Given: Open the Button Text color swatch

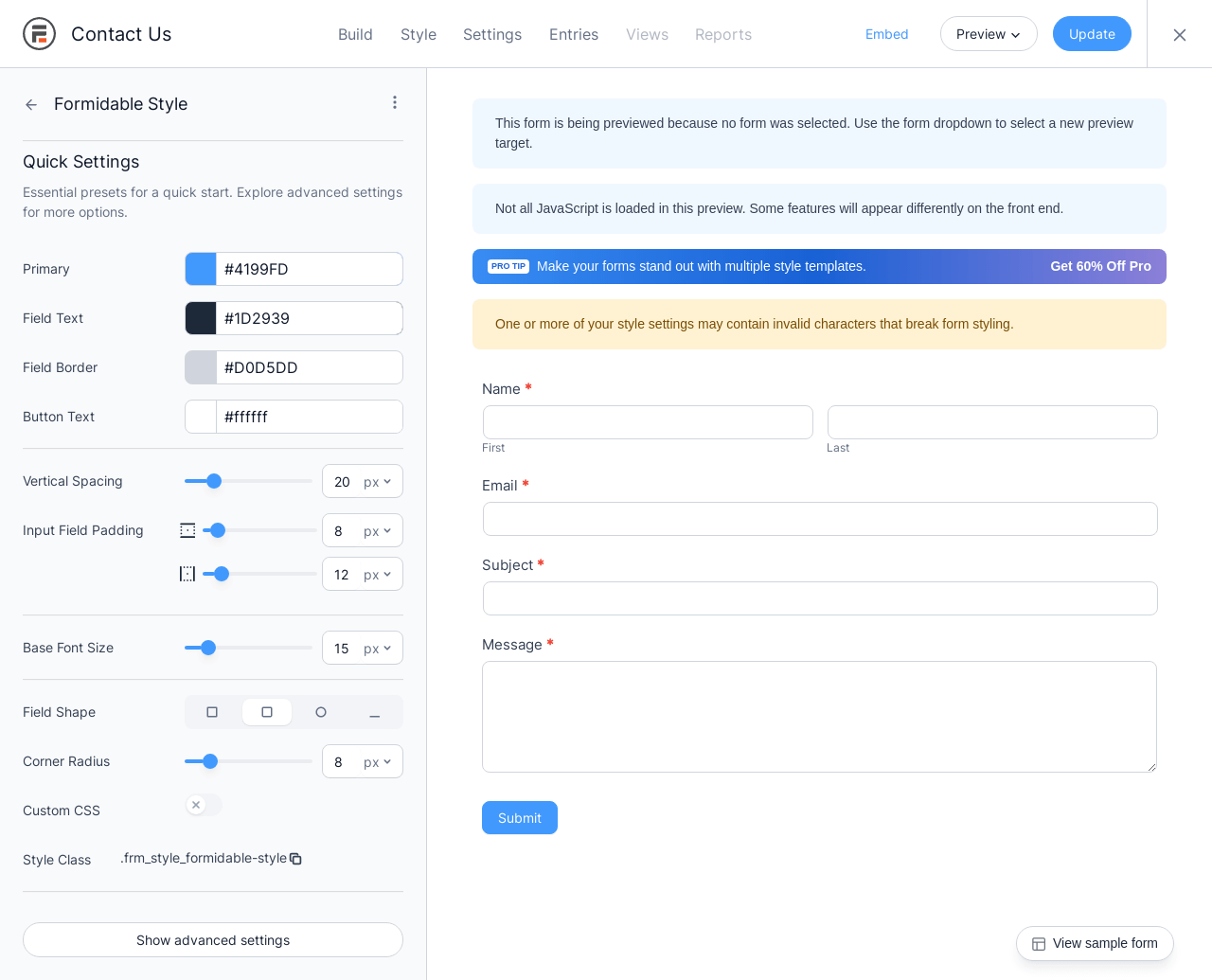Looking at the screenshot, I should (201, 417).
